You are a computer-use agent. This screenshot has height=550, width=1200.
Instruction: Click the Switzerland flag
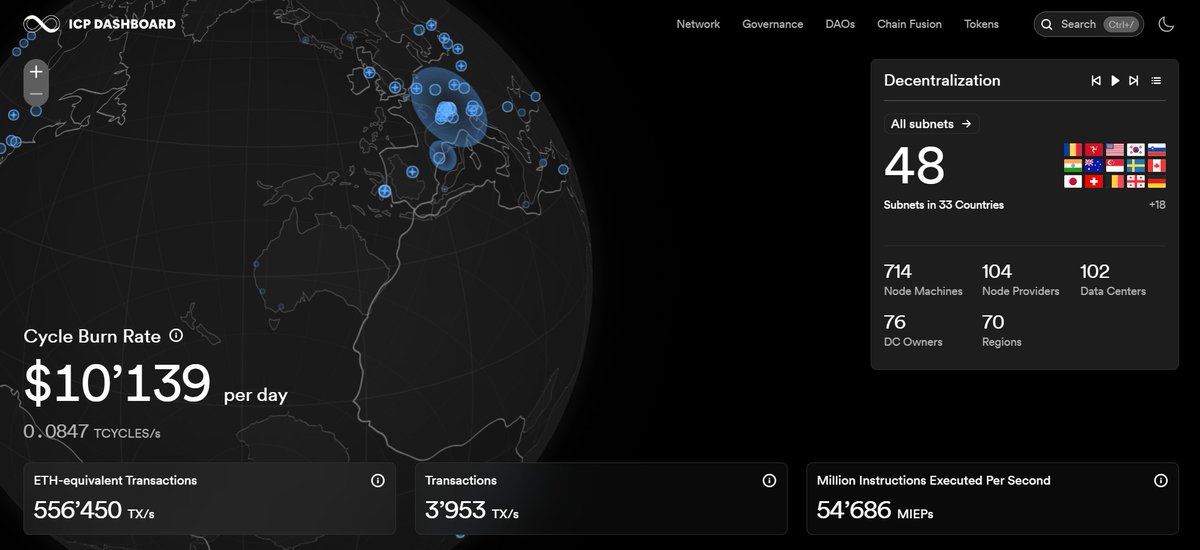point(1094,182)
